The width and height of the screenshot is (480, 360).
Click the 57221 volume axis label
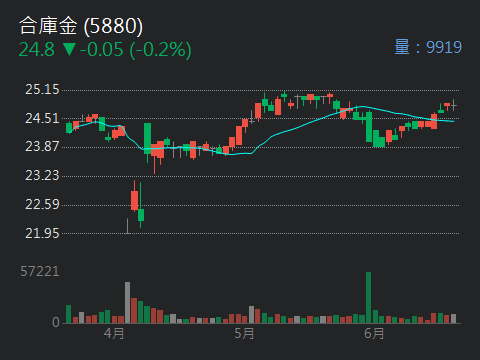pos(40,272)
